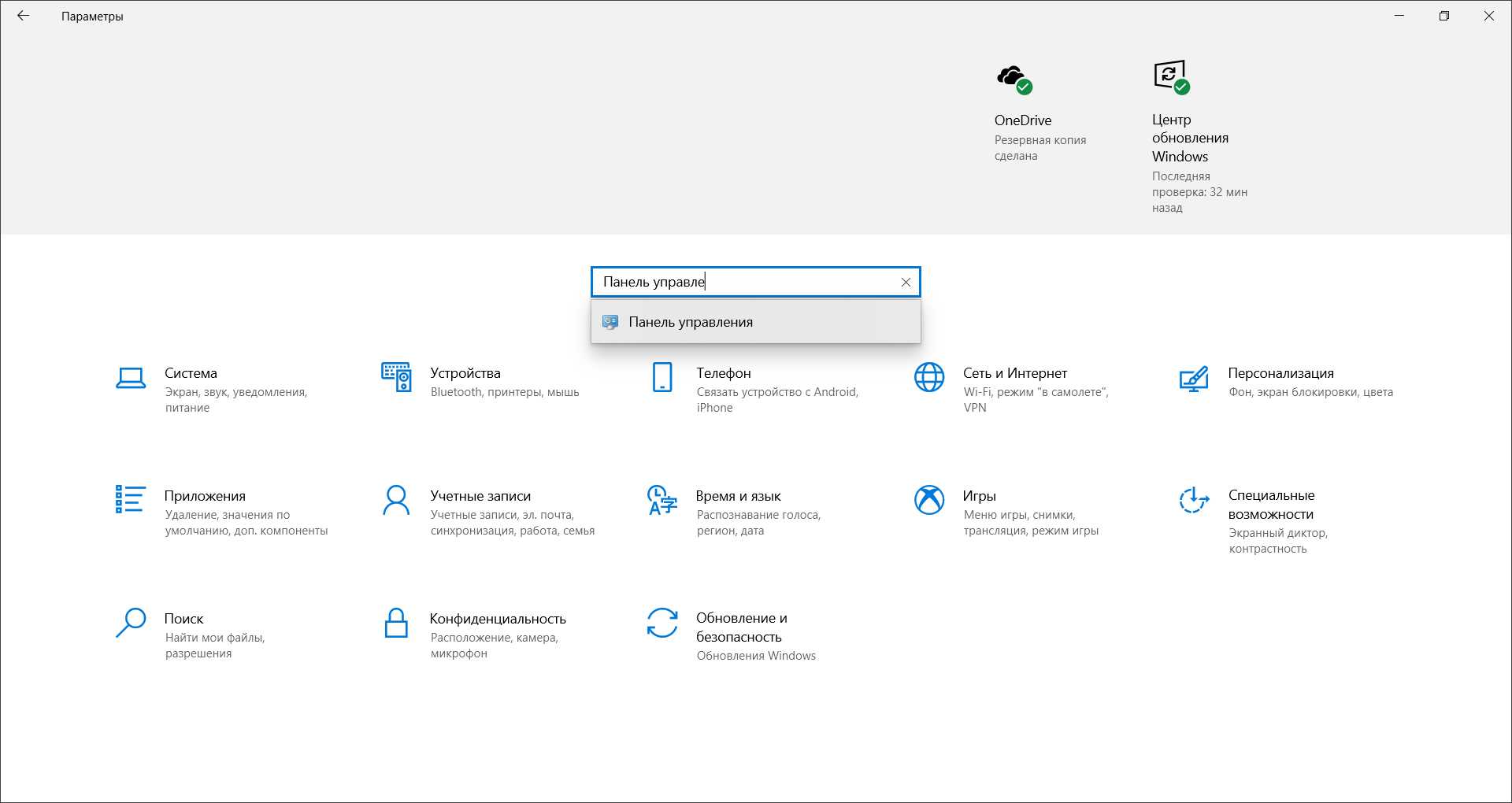
Task: Open Специальные возможности settings link
Action: point(1271,505)
